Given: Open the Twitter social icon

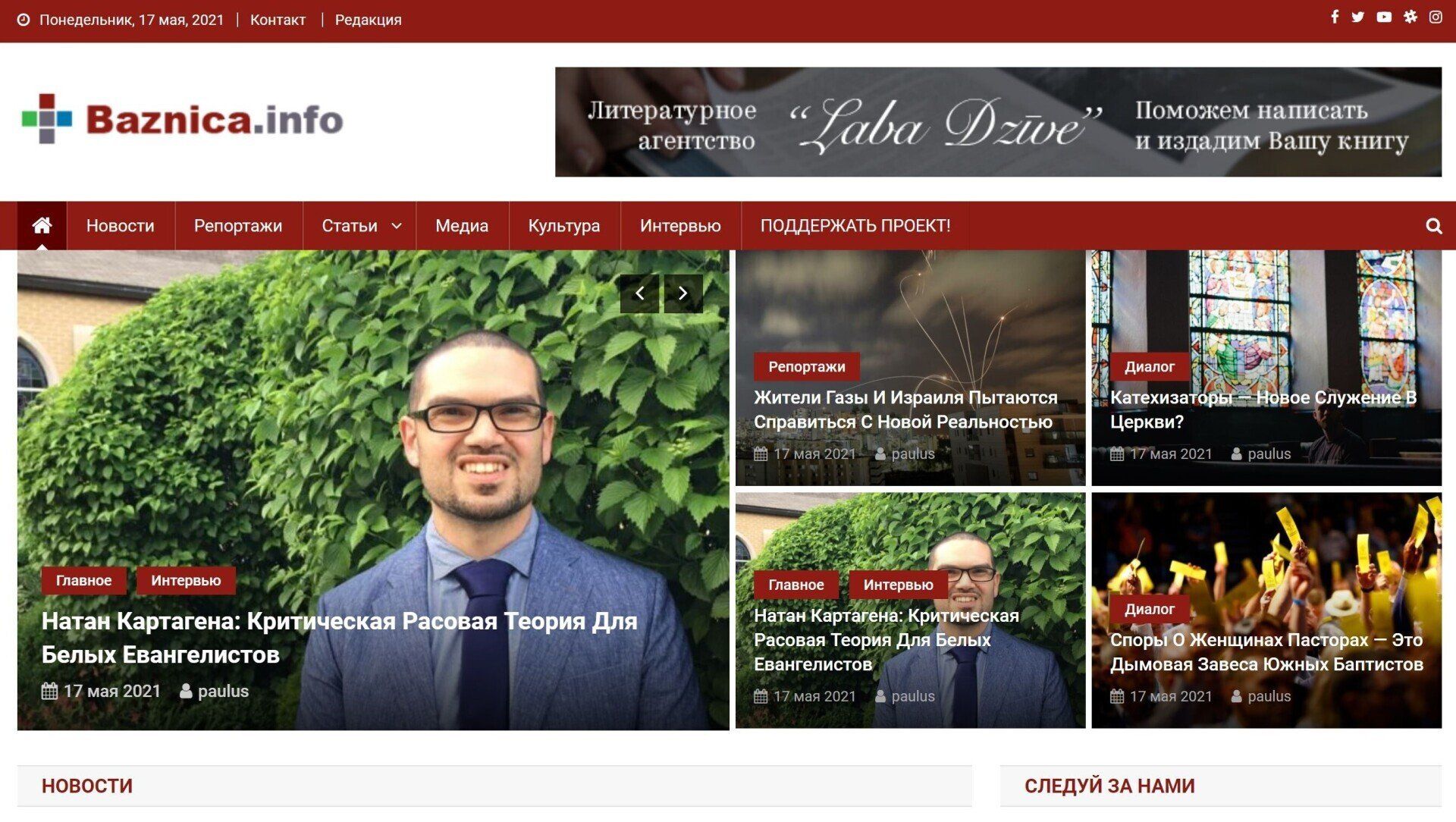Looking at the screenshot, I should click(1357, 17).
